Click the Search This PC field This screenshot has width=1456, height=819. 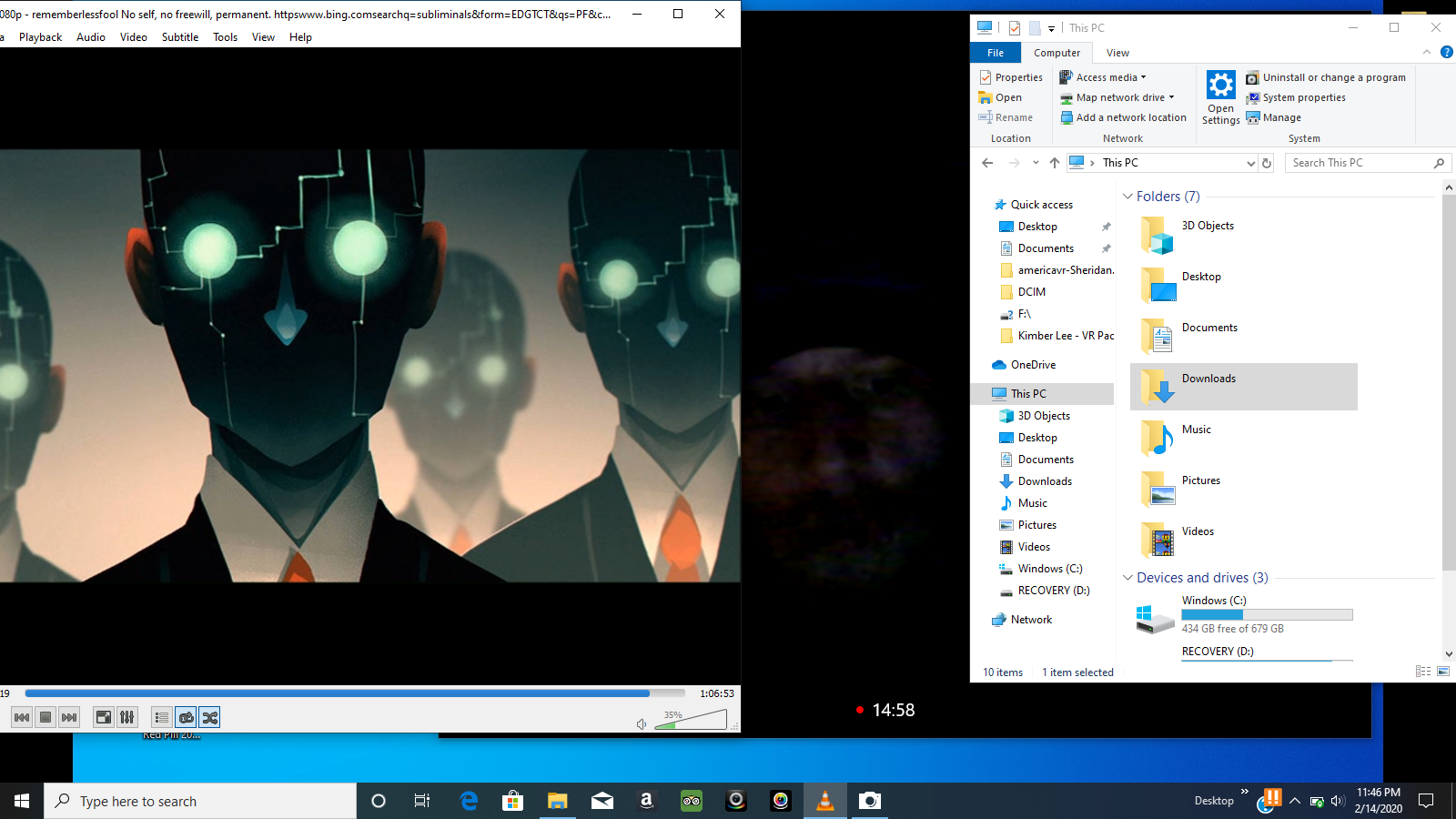click(x=1360, y=163)
